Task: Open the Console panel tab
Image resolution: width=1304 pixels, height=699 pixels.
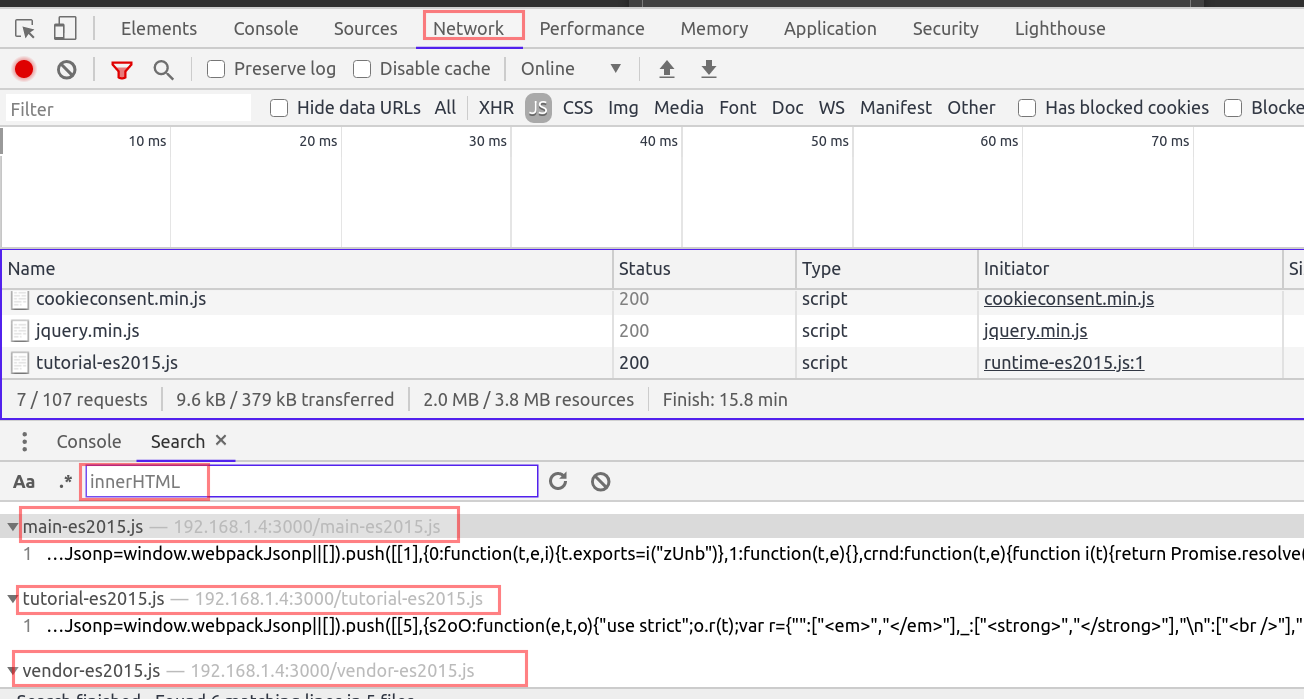Action: (x=265, y=28)
